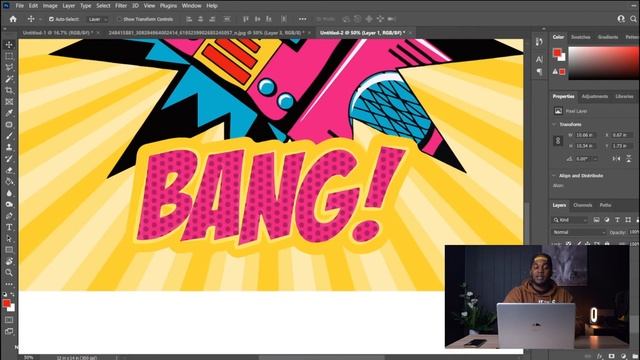640x360 pixels.
Task: Enable Show Transform Controls checkbox
Action: [119, 19]
